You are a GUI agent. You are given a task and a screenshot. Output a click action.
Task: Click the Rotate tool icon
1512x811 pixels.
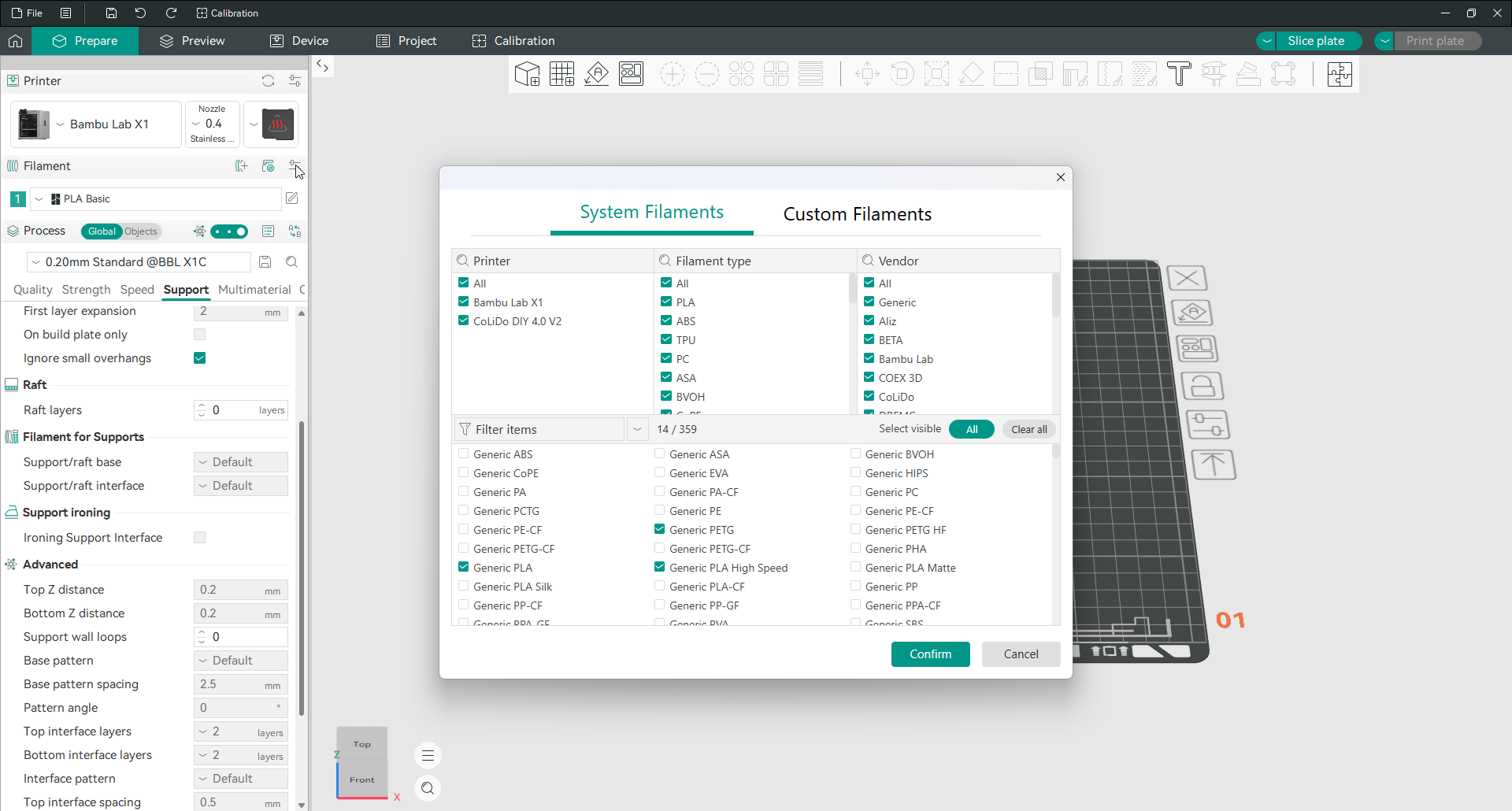902,74
